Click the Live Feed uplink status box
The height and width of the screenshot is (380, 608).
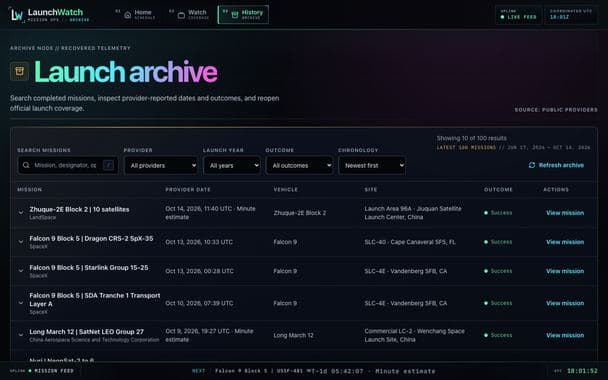[518, 15]
